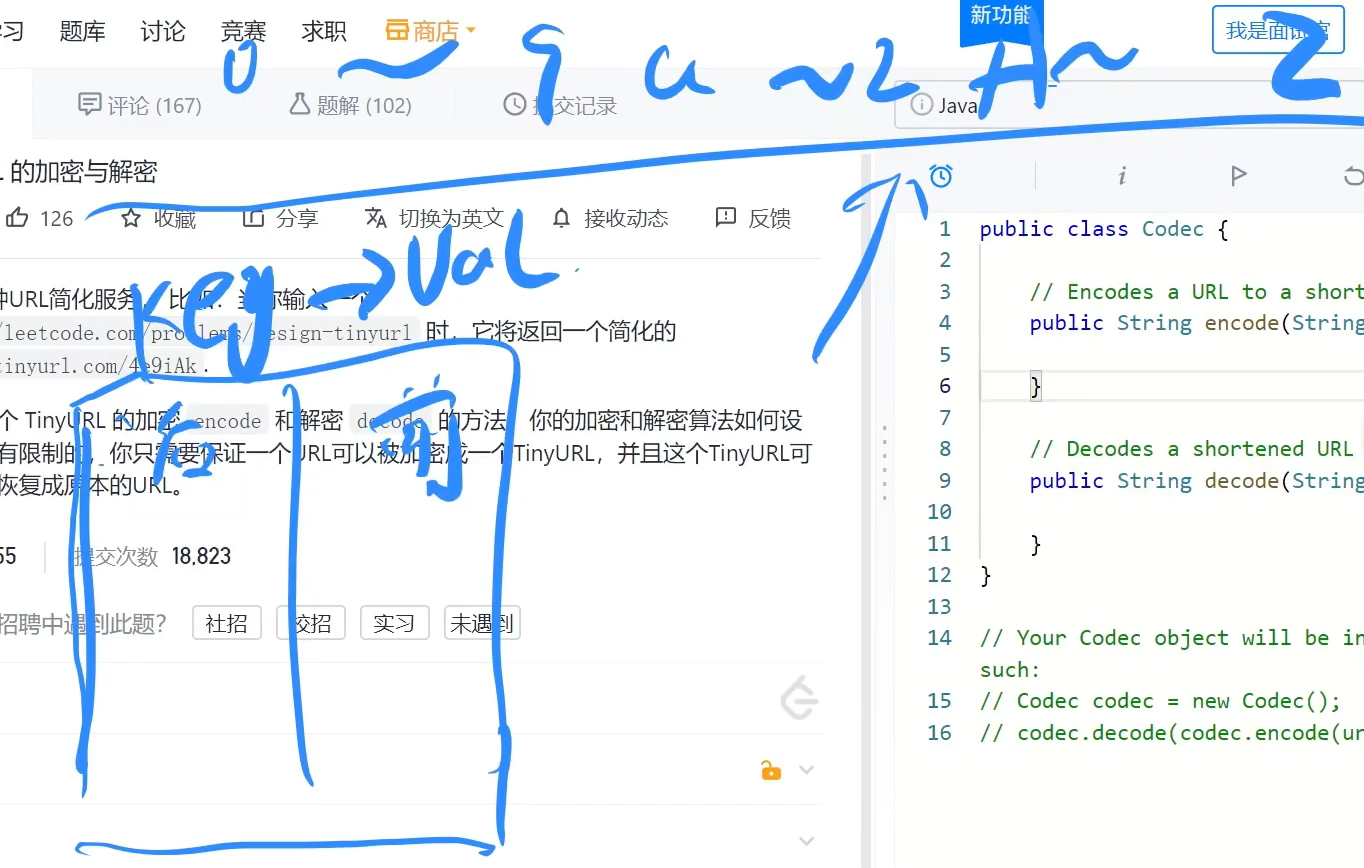Click line number 10 in the gutter
This screenshot has height=868, width=1364.
(939, 512)
